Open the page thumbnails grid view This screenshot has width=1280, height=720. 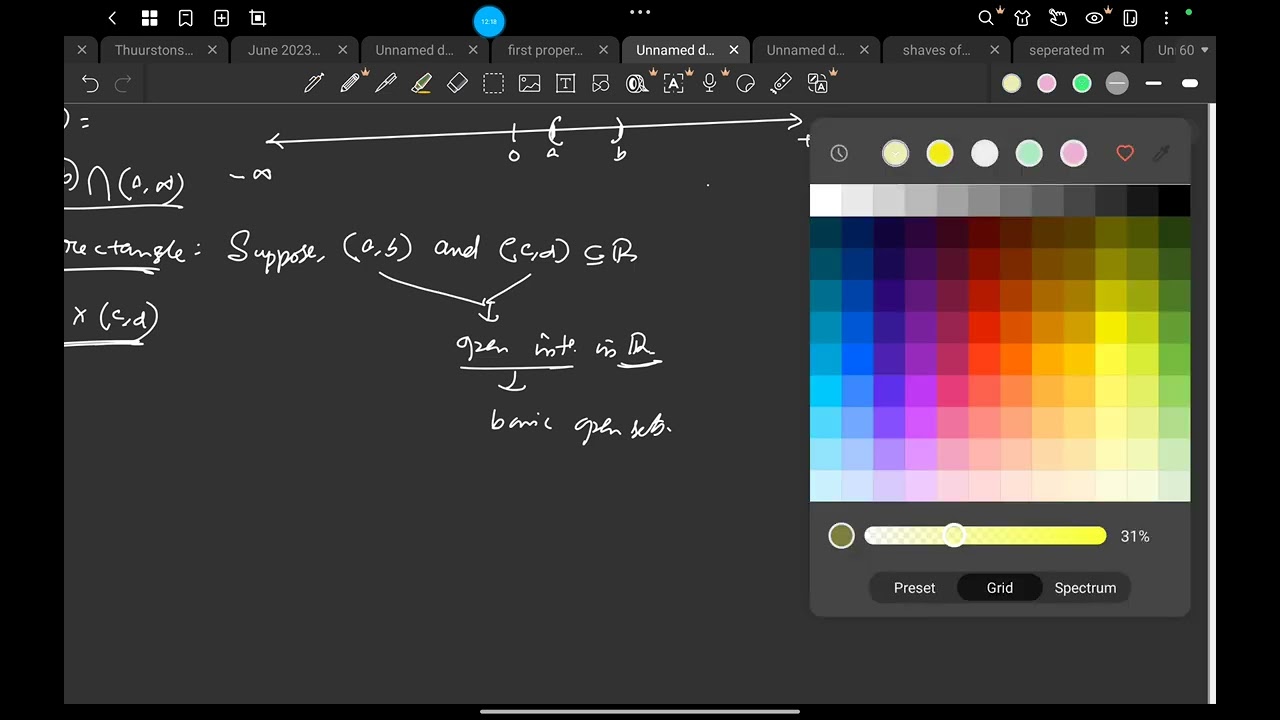[149, 18]
